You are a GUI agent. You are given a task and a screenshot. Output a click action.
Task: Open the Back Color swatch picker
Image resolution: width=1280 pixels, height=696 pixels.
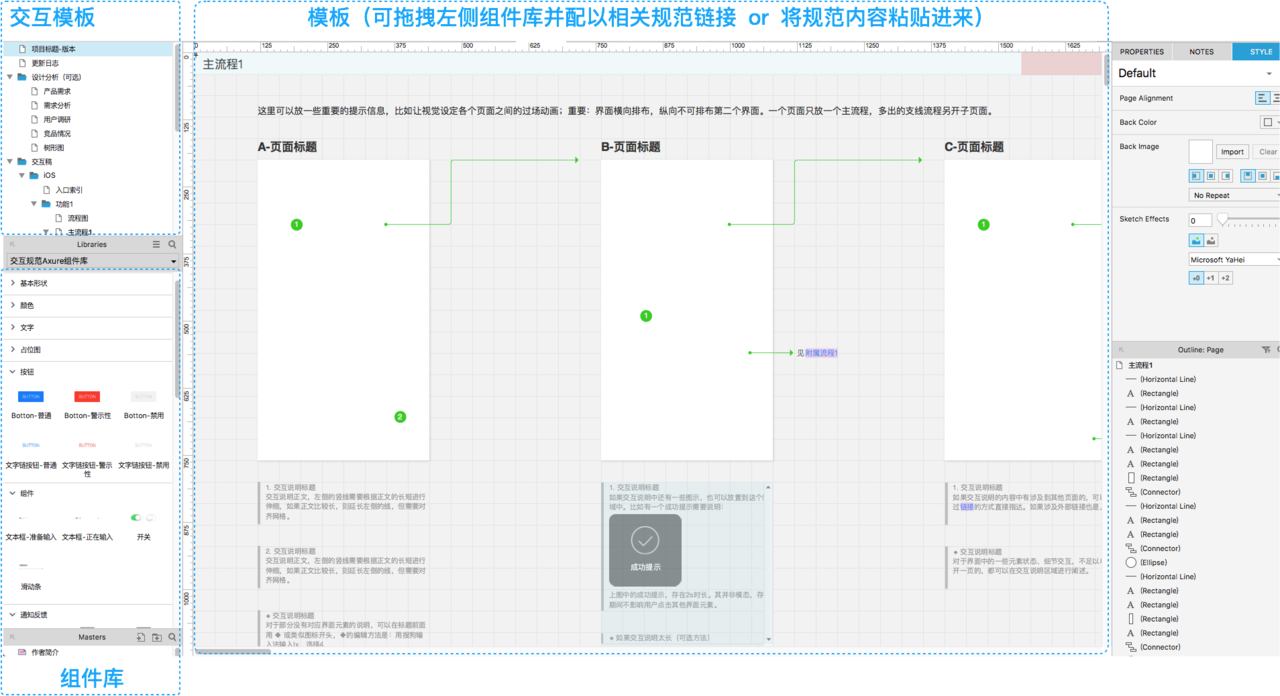1268,122
